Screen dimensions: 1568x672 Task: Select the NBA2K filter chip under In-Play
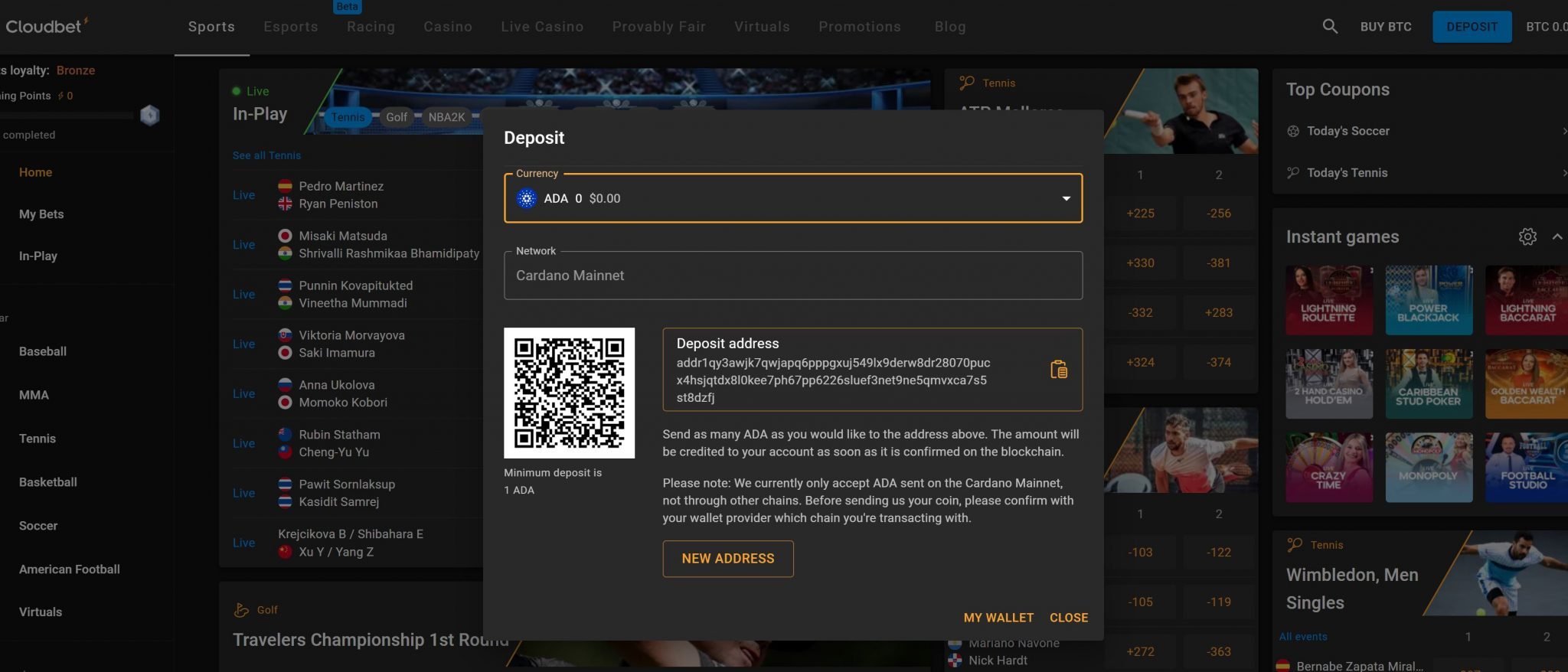pos(447,117)
